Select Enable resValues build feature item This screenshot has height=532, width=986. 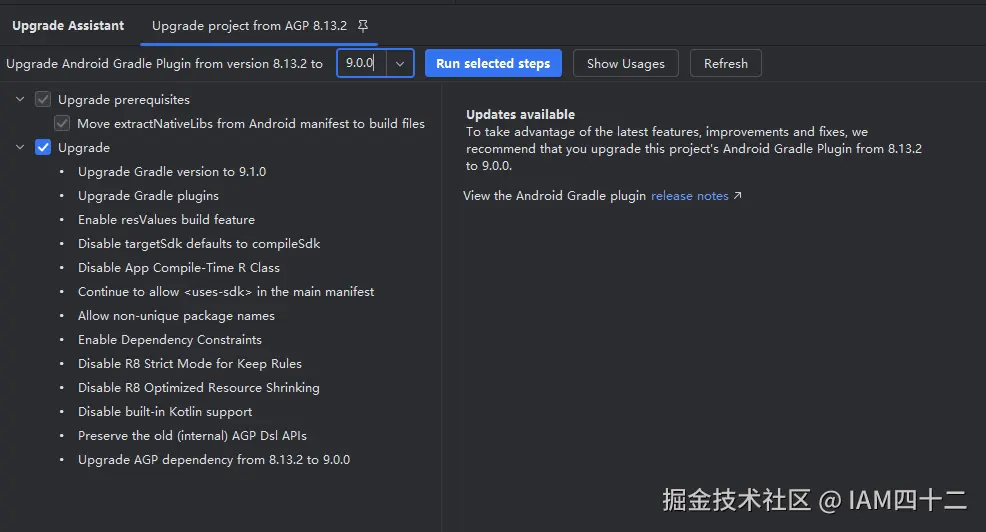coord(166,220)
